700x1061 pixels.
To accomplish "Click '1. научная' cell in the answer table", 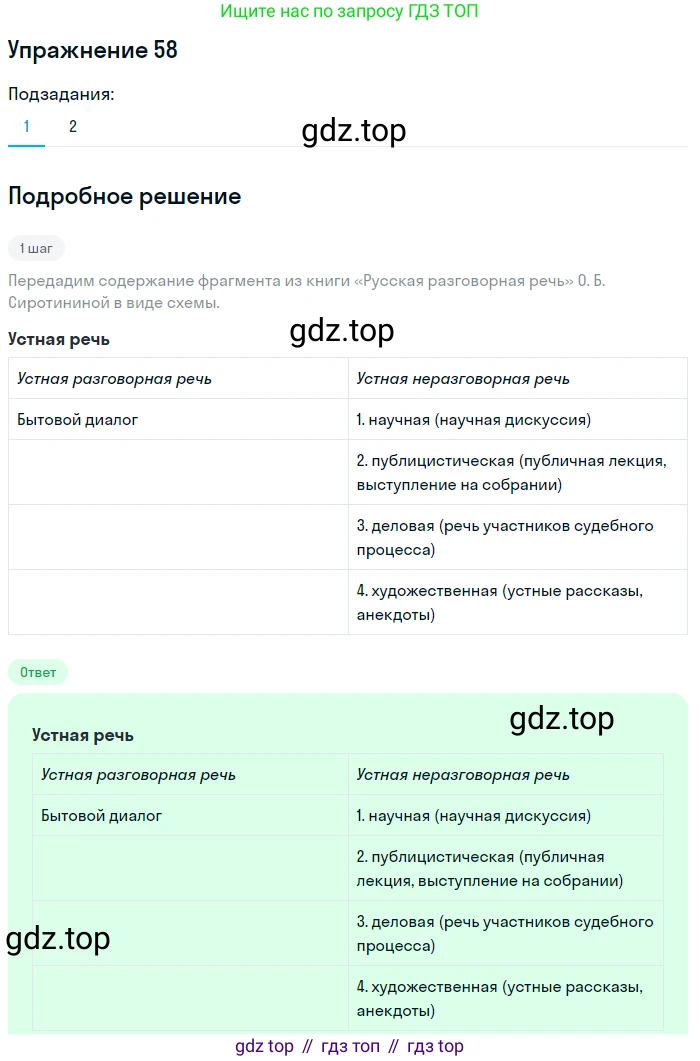I will pyautogui.click(x=473, y=816).
